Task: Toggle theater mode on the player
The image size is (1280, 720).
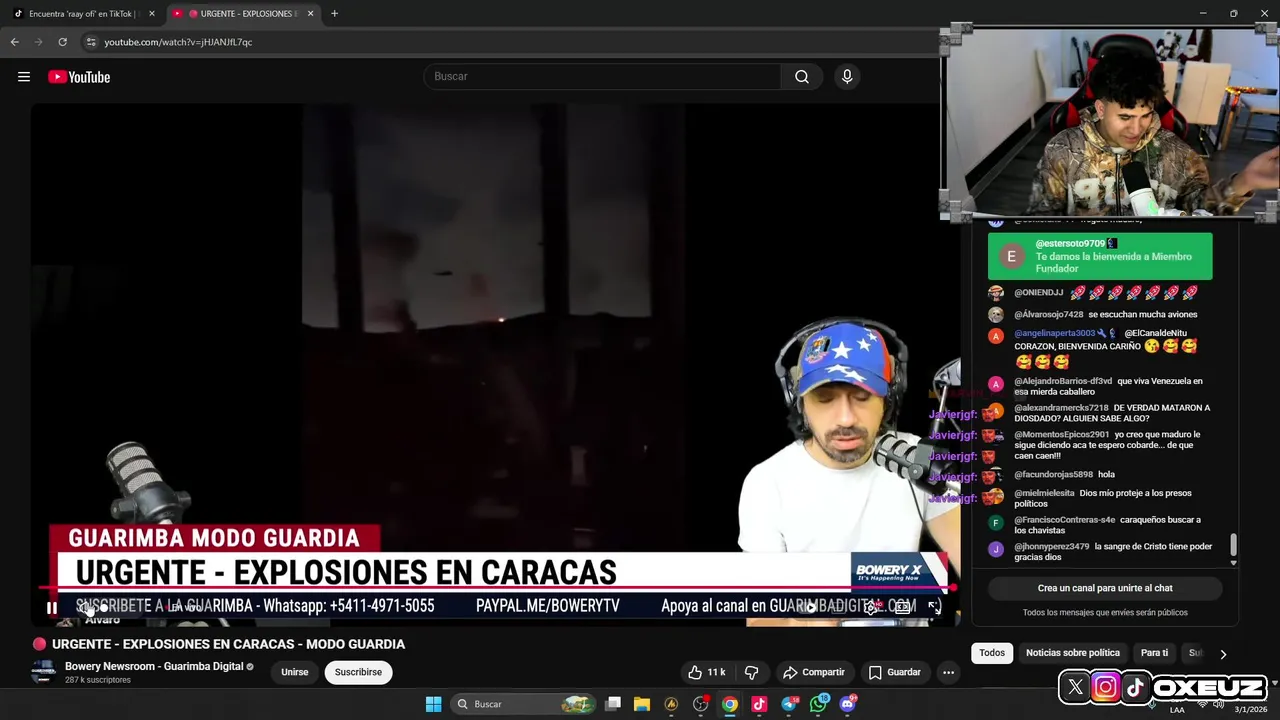Action: pos(903,607)
